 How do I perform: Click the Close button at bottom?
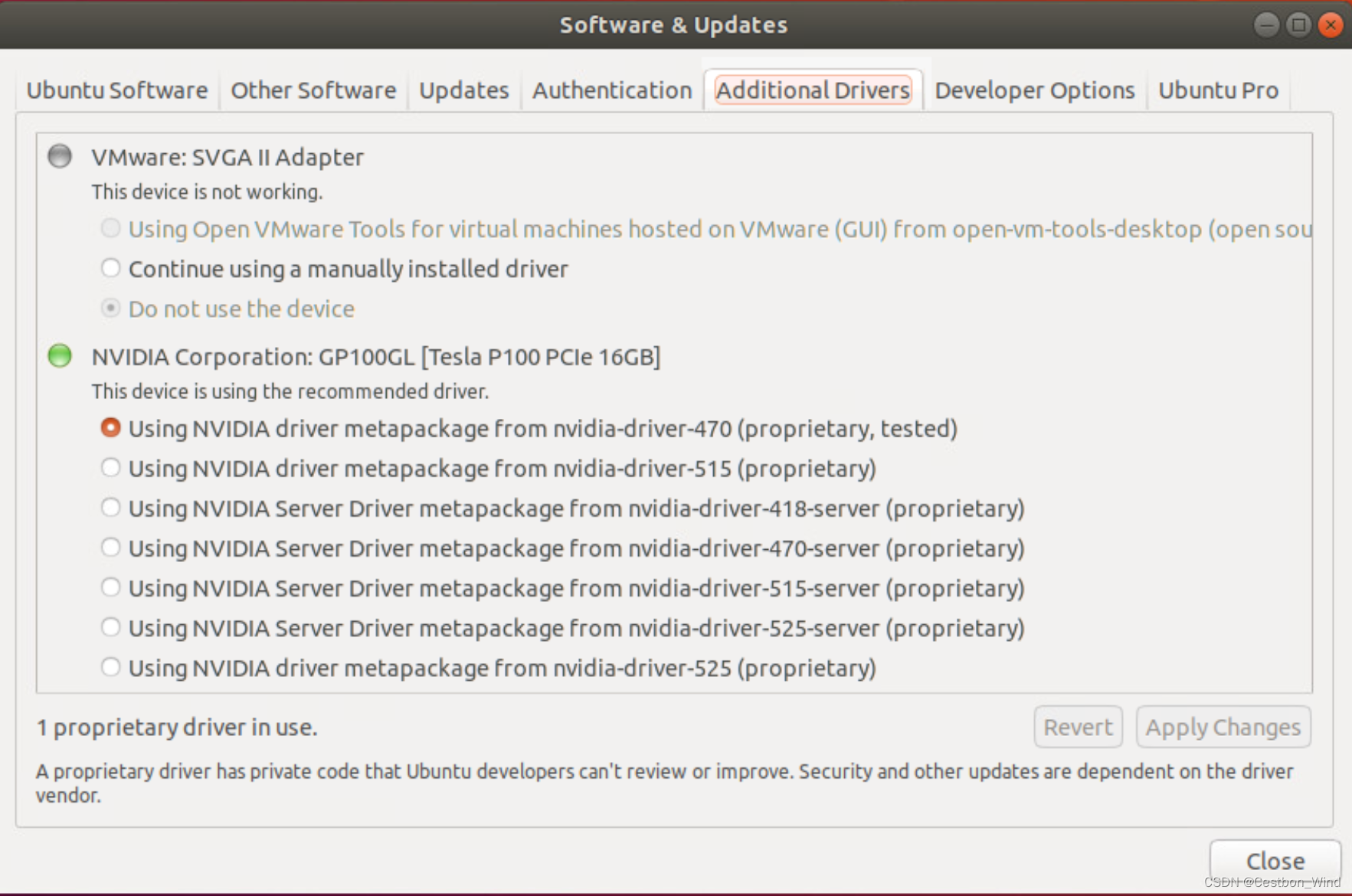tap(1275, 861)
